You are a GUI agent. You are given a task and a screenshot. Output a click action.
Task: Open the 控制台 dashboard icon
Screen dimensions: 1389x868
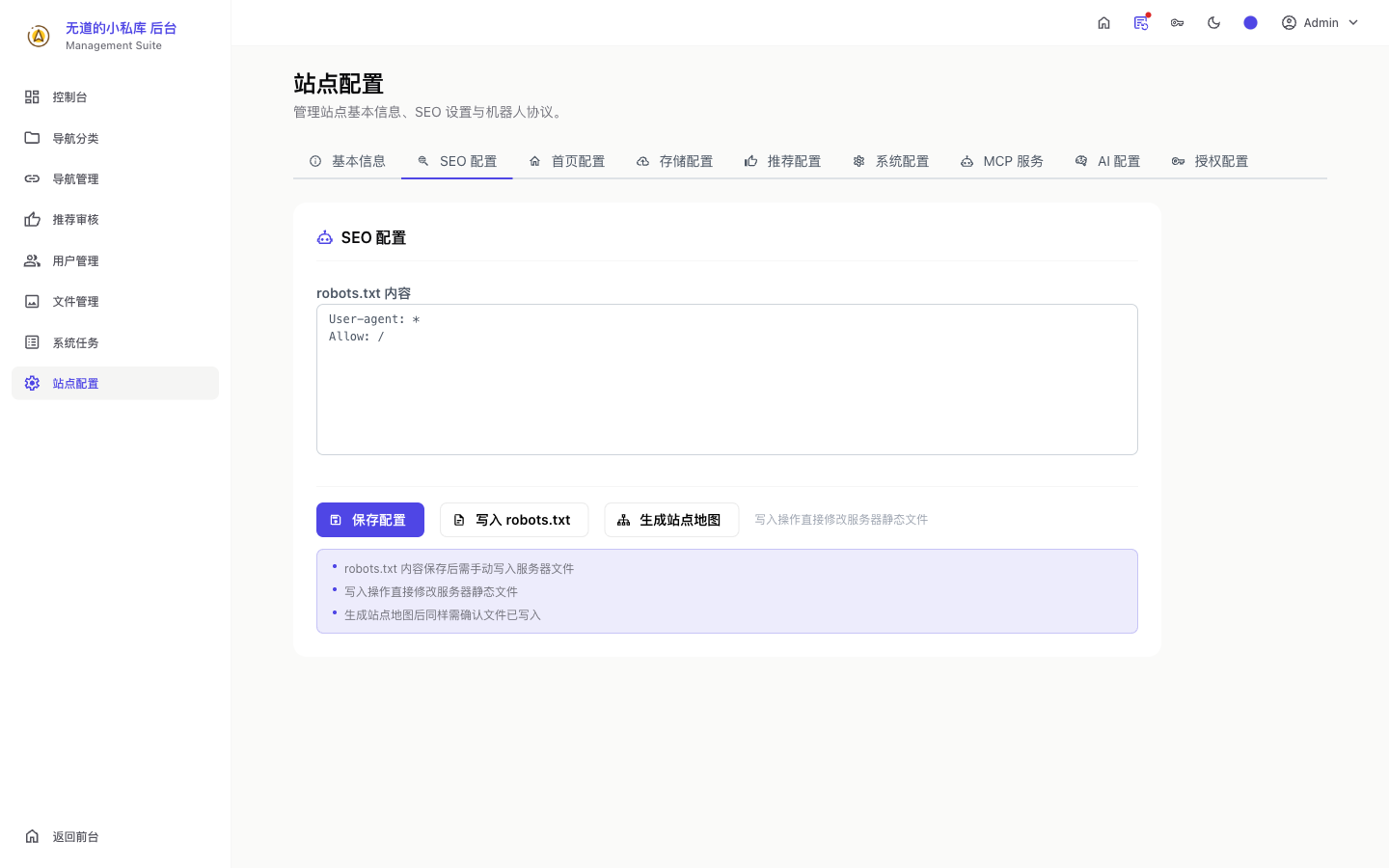[x=32, y=97]
